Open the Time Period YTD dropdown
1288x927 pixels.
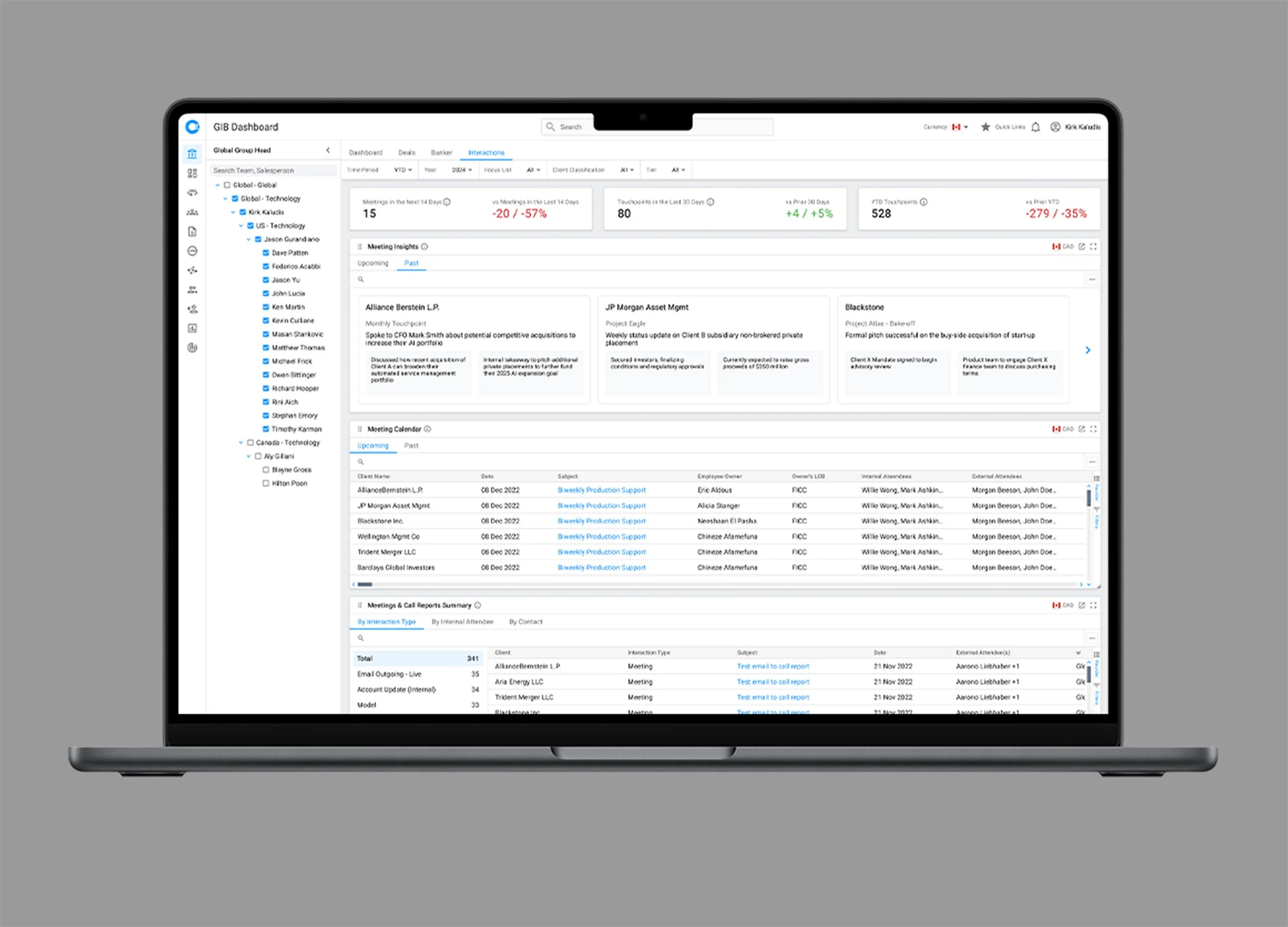(x=403, y=170)
